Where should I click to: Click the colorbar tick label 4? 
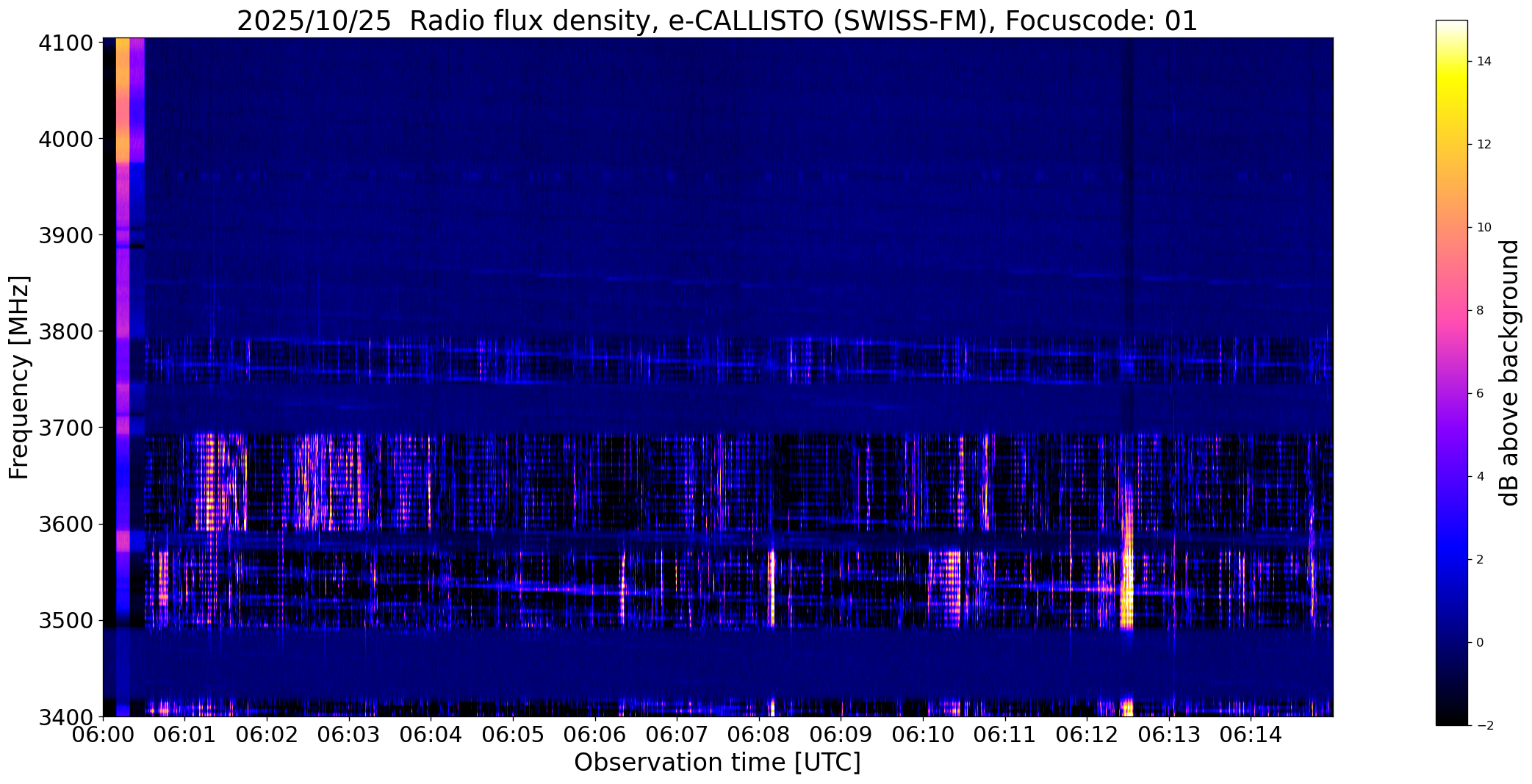point(1480,477)
